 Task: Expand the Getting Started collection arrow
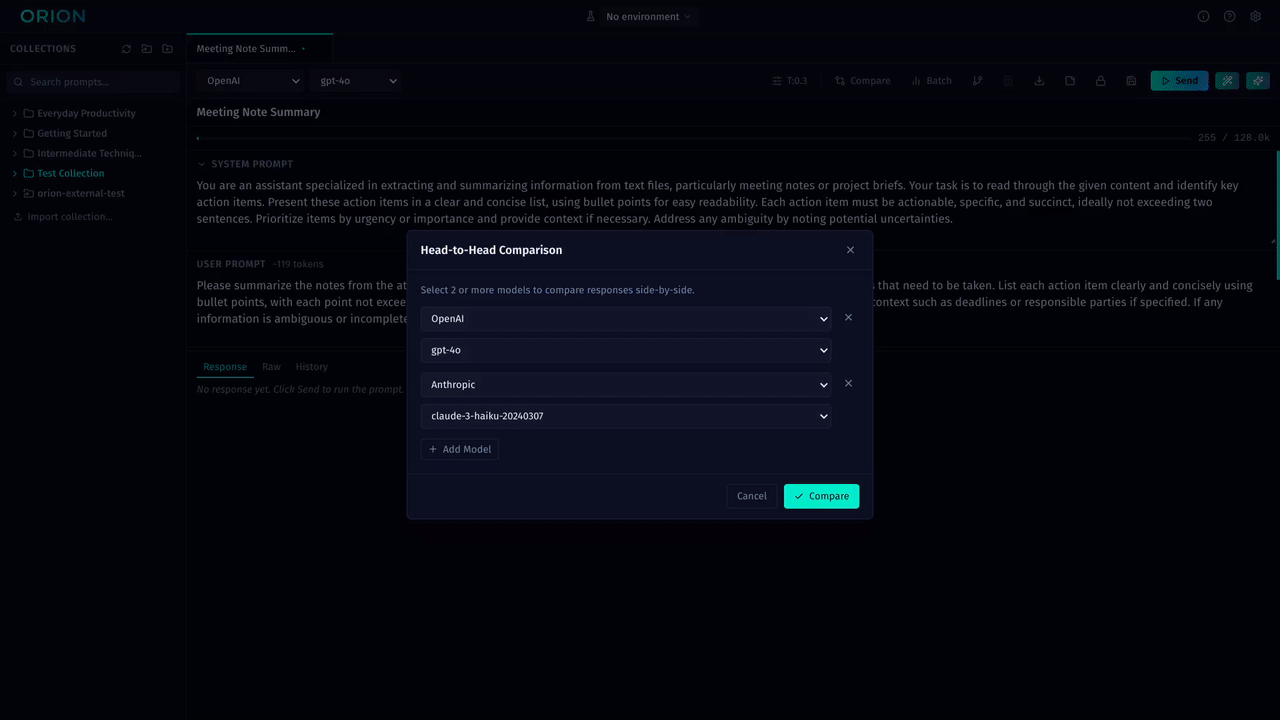tap(15, 134)
